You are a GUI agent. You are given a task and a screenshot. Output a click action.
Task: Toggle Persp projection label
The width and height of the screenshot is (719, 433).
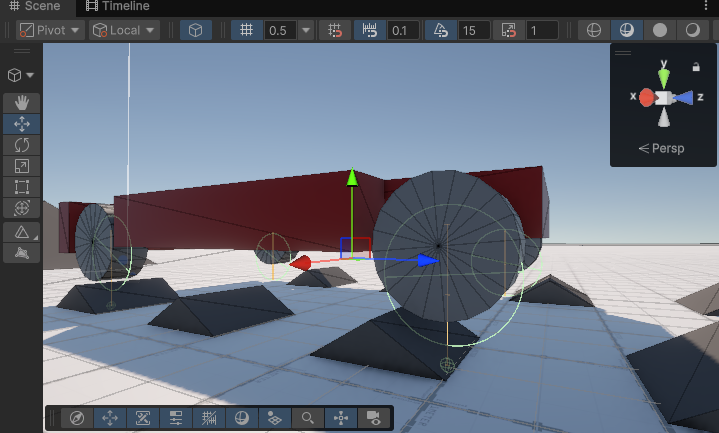(661, 148)
